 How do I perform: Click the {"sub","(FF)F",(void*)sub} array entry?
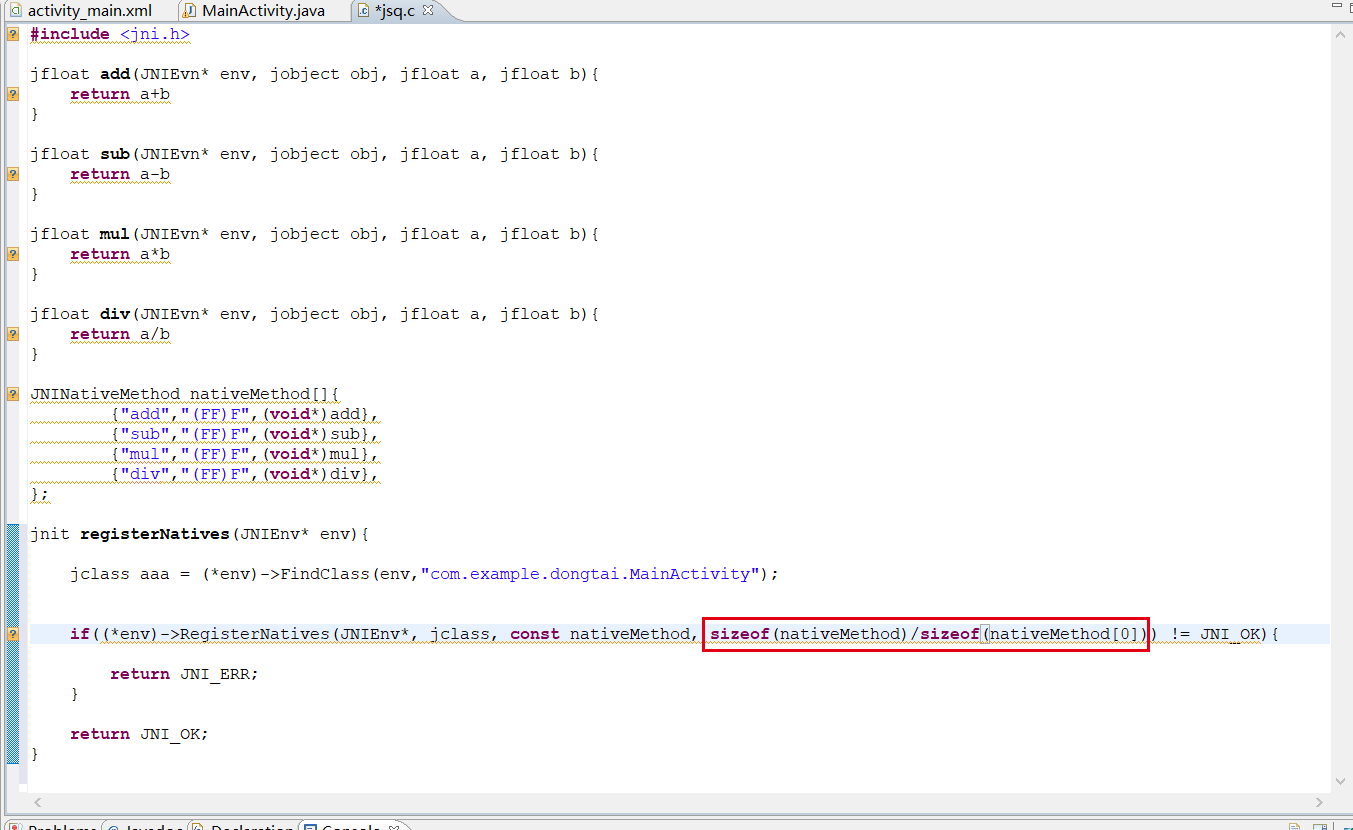[240, 434]
